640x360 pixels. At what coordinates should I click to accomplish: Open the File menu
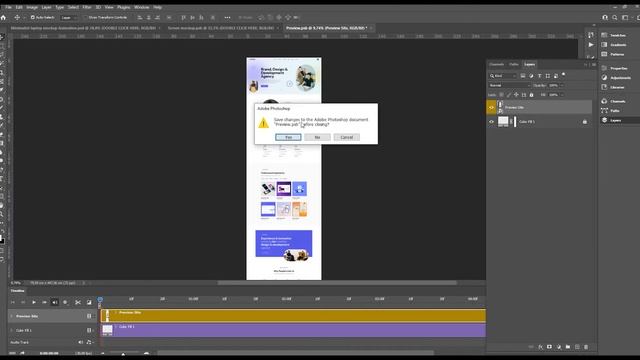8,7
